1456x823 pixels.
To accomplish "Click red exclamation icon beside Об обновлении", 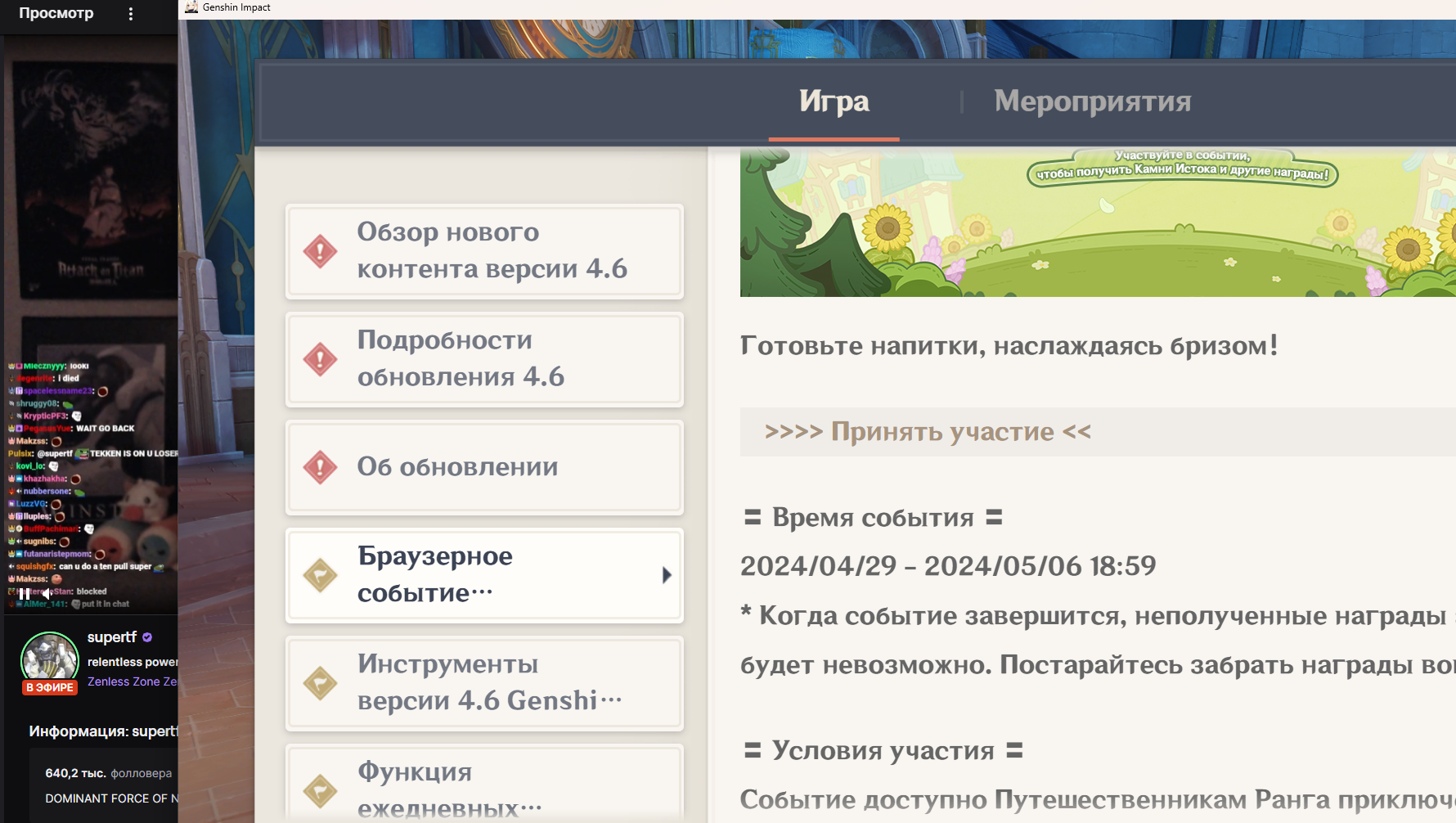I will (320, 467).
